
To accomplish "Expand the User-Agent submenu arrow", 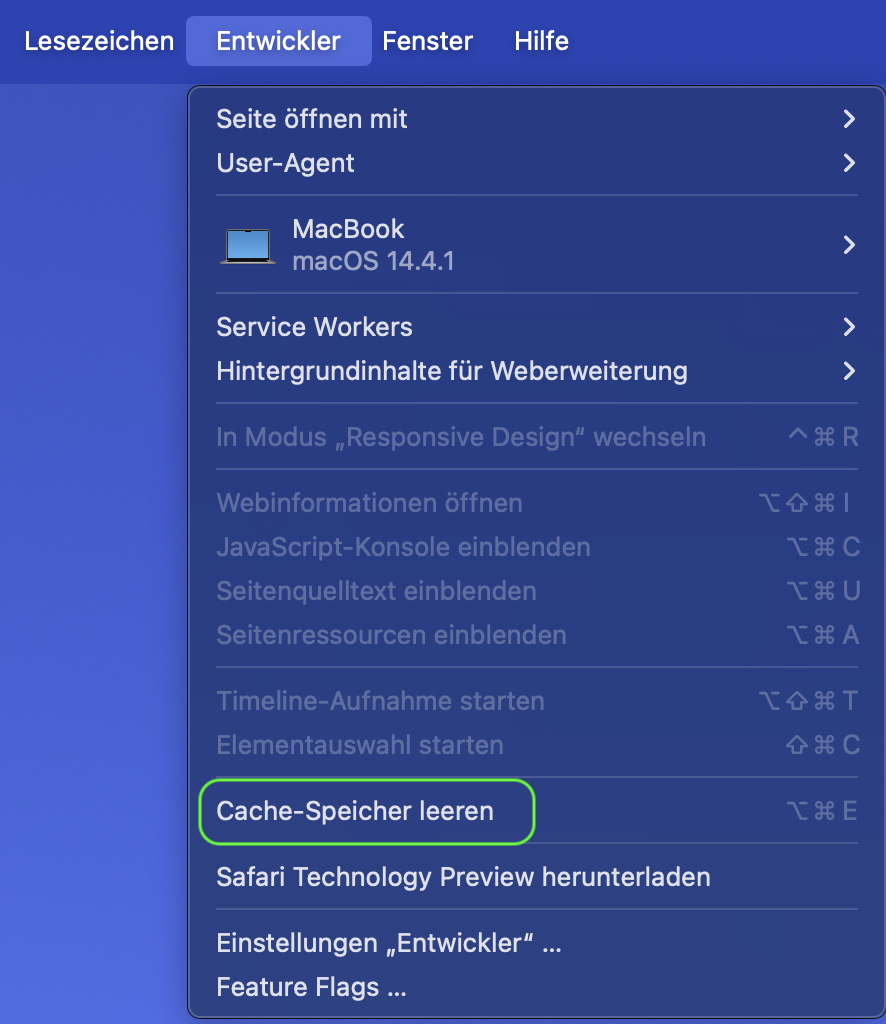I will click(x=849, y=163).
